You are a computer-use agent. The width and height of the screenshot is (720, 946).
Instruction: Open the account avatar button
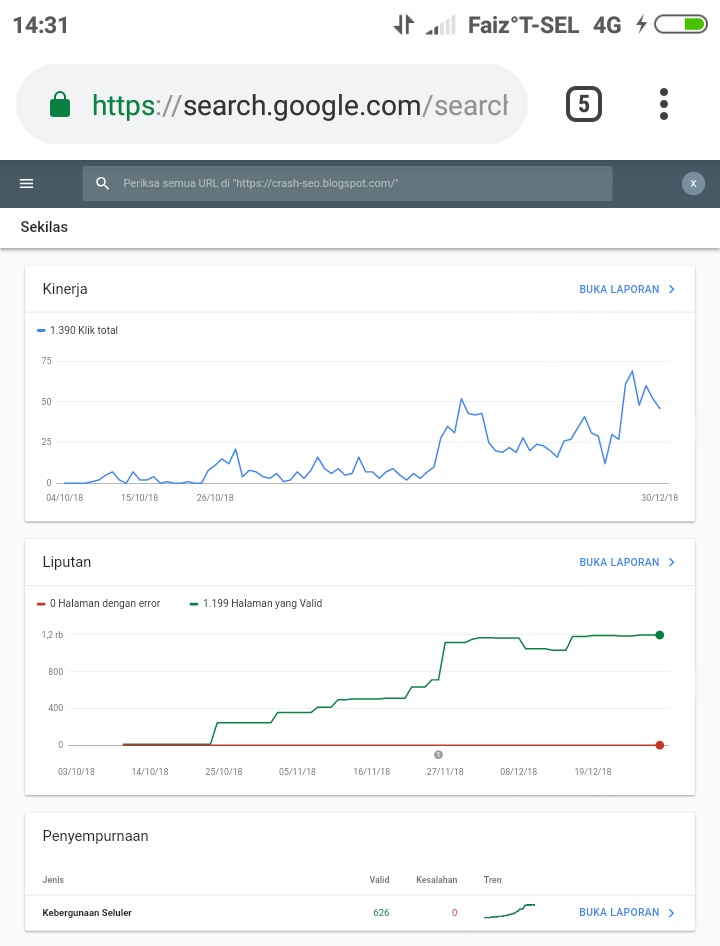693,183
